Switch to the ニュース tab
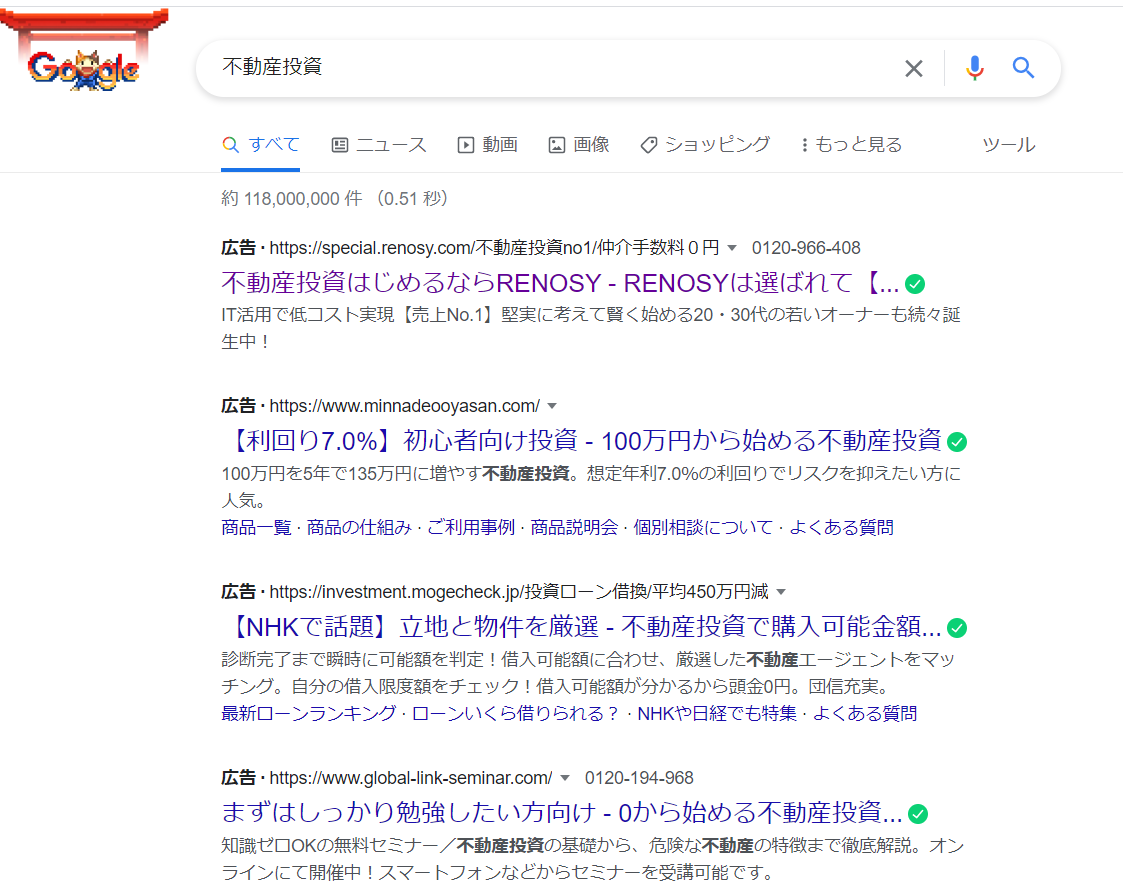Screen dimensions: 1123x886 click(x=379, y=145)
